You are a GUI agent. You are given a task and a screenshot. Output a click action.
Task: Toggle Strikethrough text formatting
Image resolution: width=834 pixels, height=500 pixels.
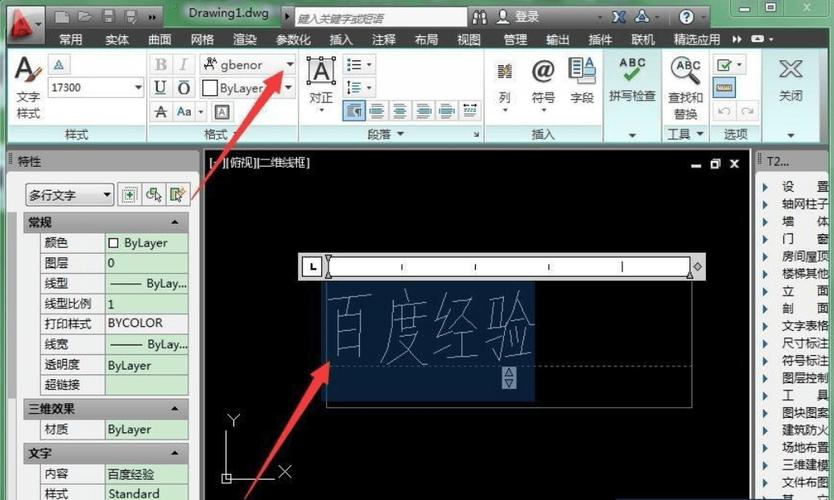coord(160,112)
